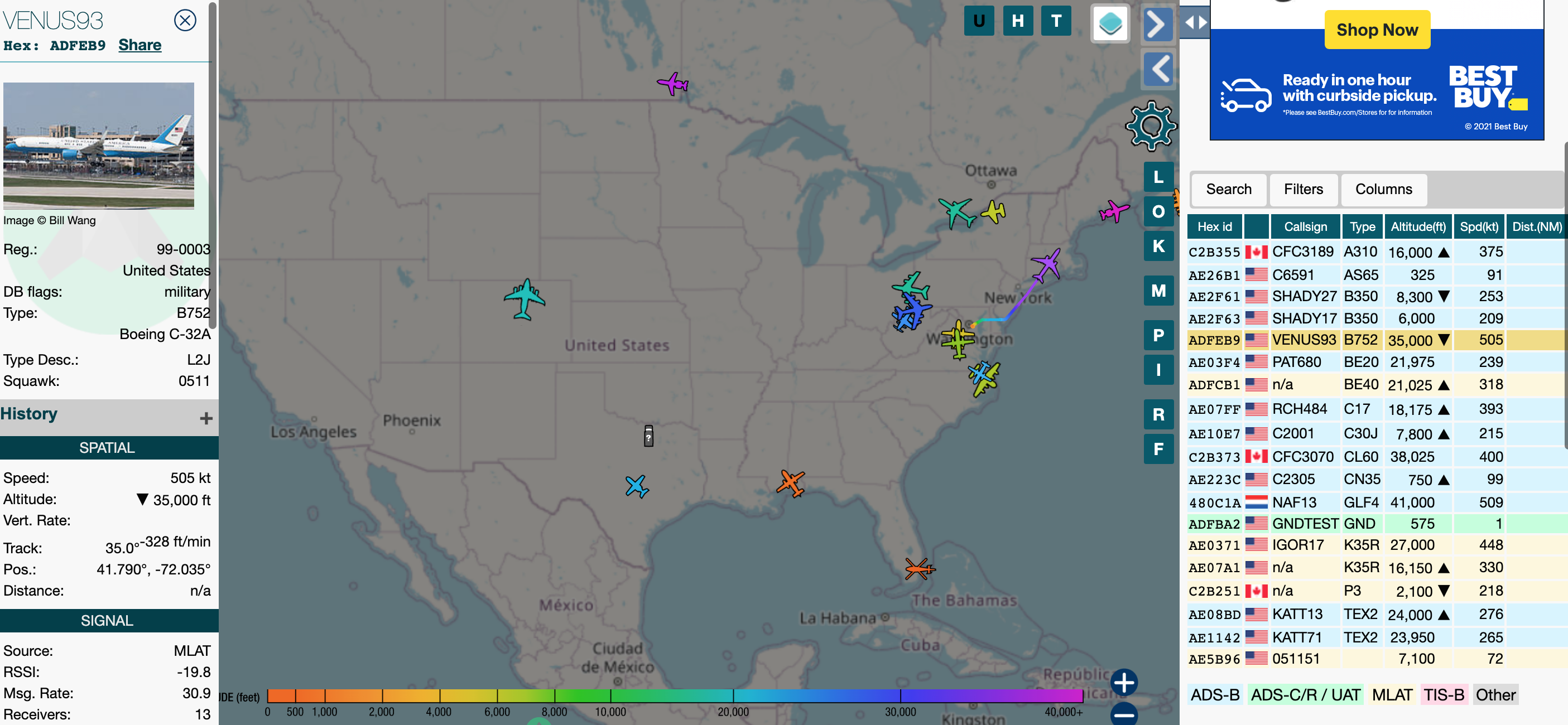Toggle the M multi-select button

coord(1158,291)
